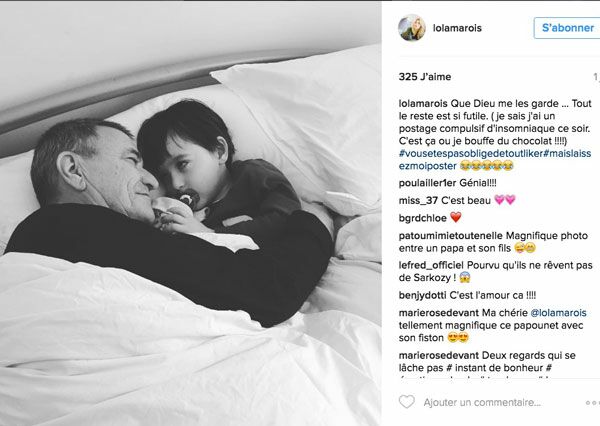Open the @lolamarois mention in comment
The width and height of the screenshot is (600, 426).
click(558, 313)
